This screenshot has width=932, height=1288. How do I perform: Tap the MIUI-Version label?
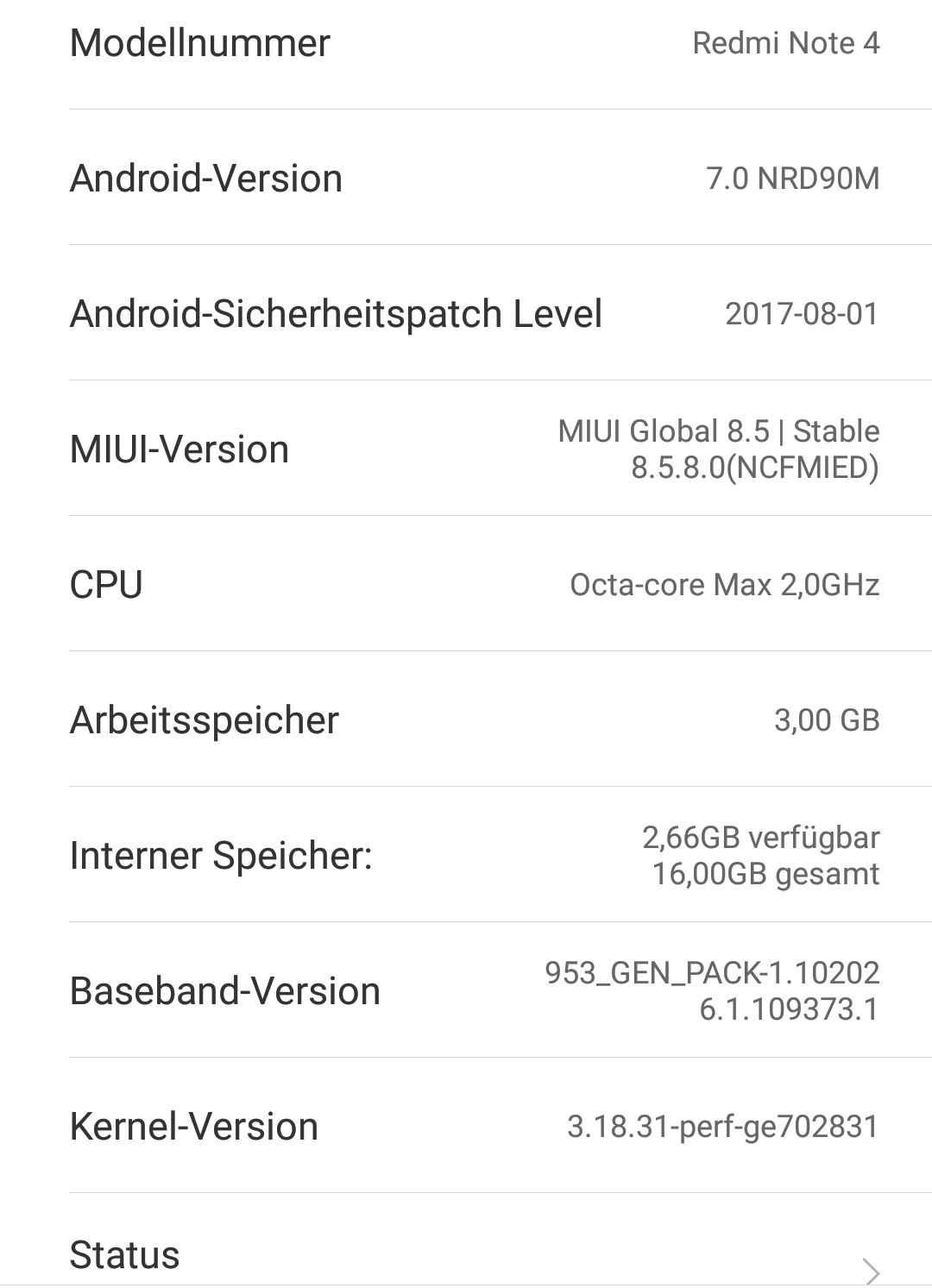179,449
